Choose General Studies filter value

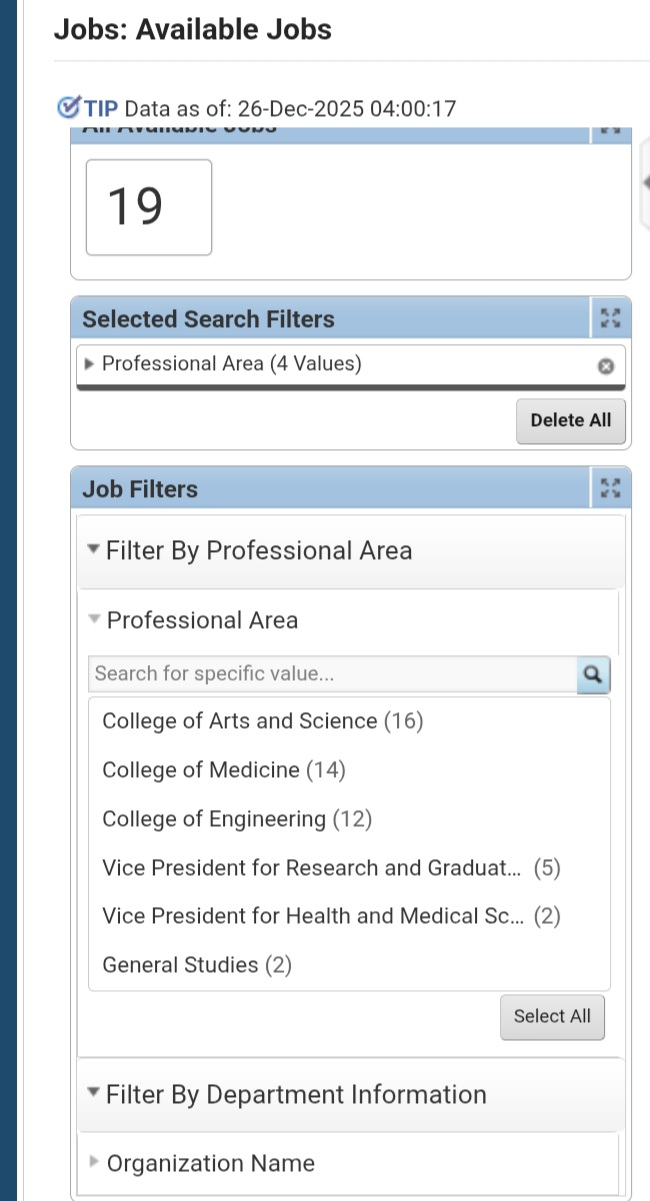(x=196, y=965)
